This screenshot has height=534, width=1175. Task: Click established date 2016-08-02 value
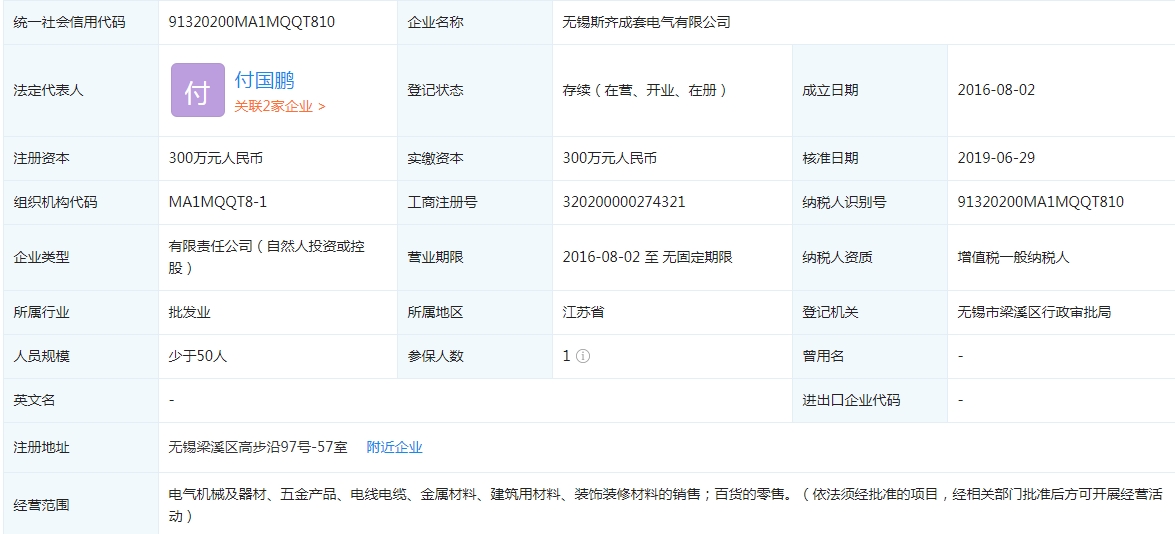996,90
